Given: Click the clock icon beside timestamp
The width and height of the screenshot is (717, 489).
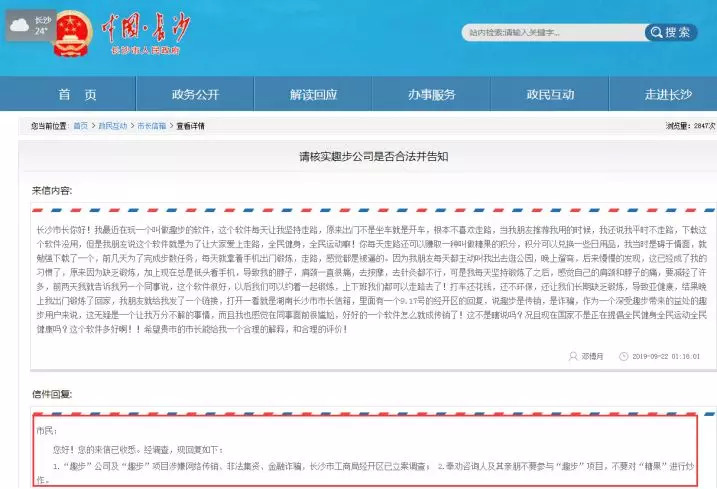Looking at the screenshot, I should click(x=623, y=356).
